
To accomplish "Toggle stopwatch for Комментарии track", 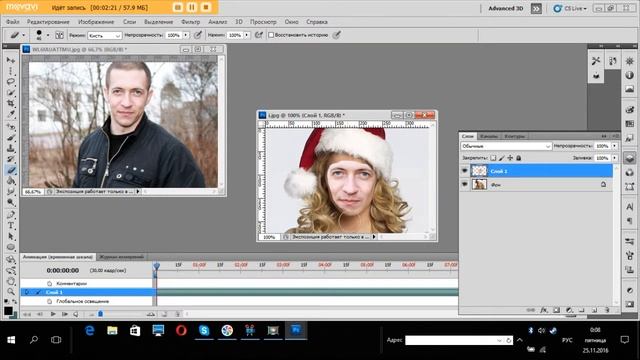I will (49, 283).
